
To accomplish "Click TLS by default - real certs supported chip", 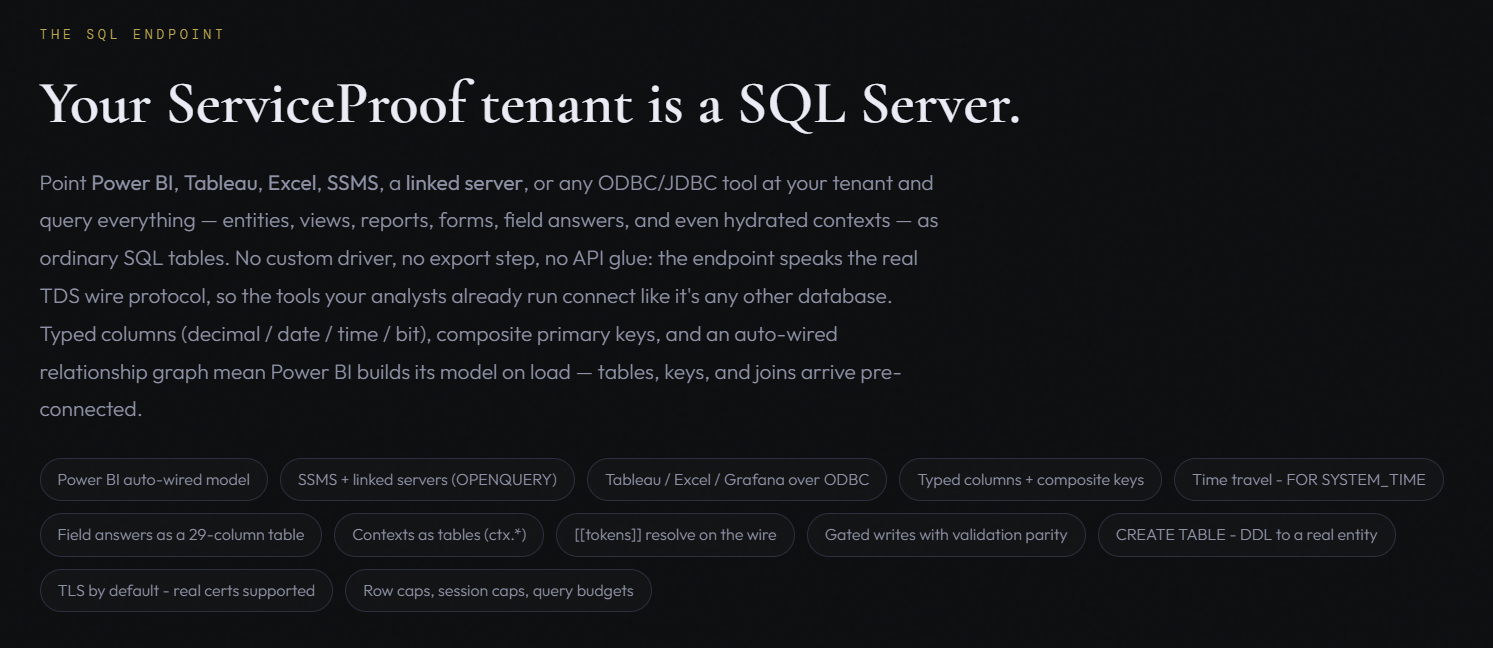I will [186, 591].
